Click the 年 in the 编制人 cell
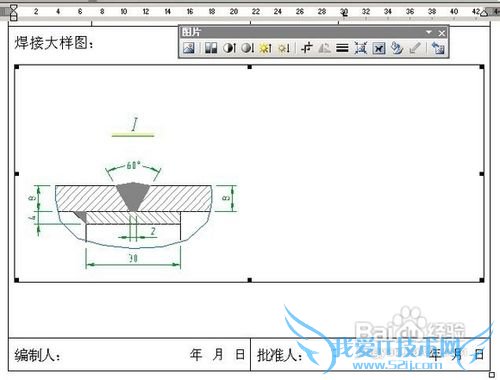500x380 pixels. [196, 354]
